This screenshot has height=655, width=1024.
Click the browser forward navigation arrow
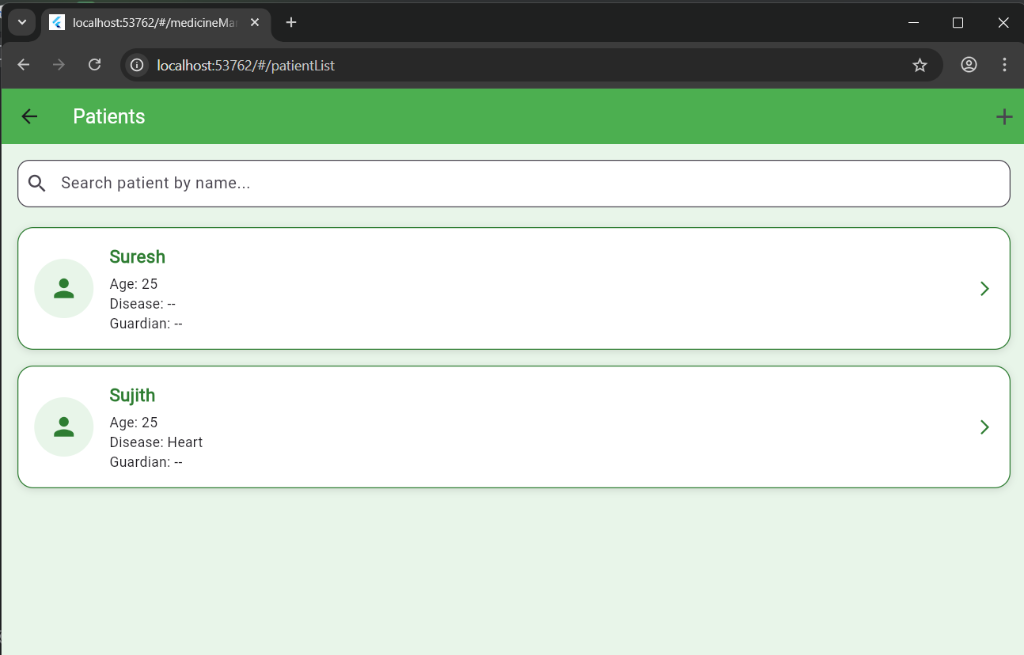pyautogui.click(x=59, y=65)
